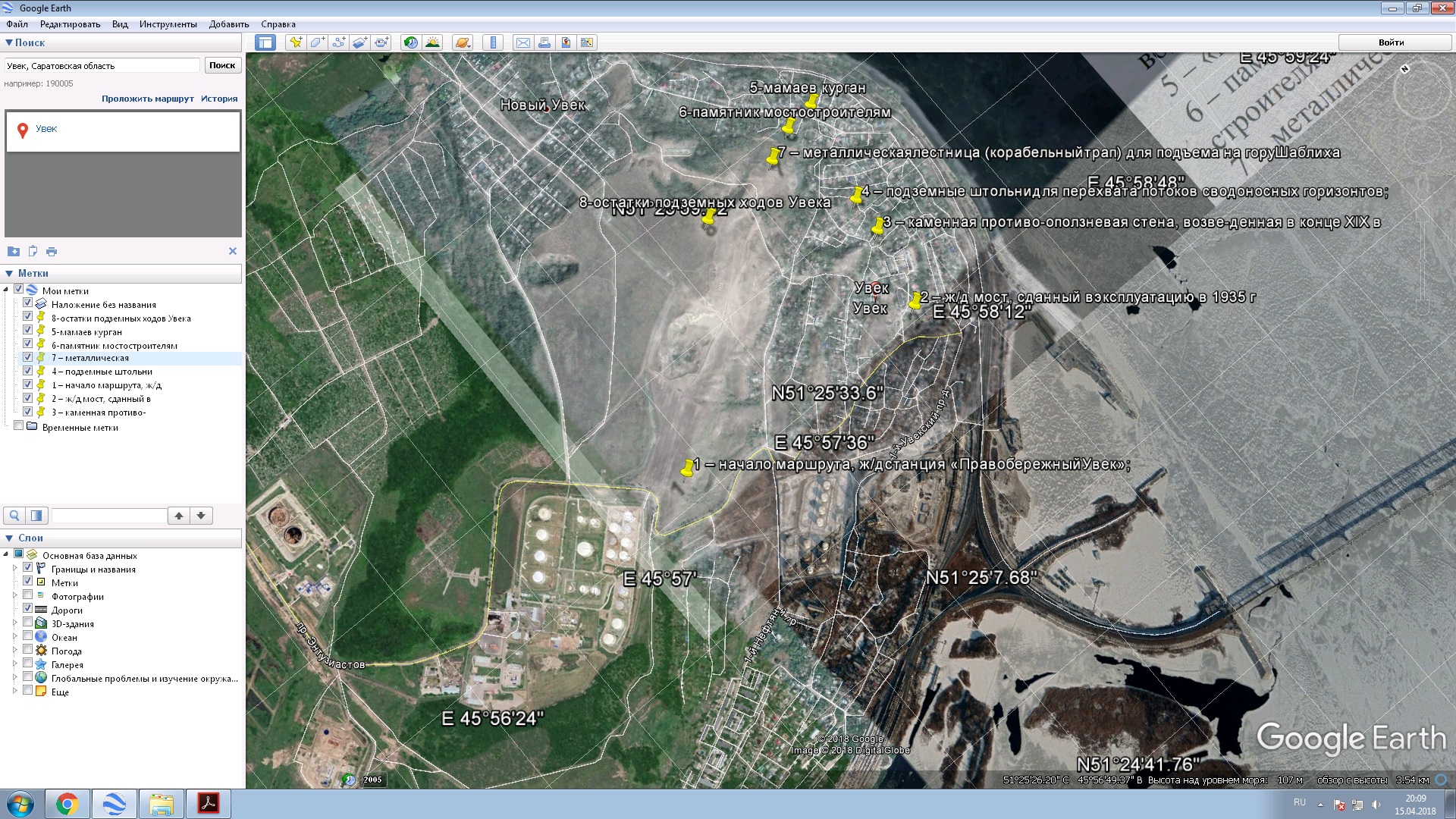Open the Добавить menu
Viewport: 1456px width, 819px height.
[x=229, y=24]
